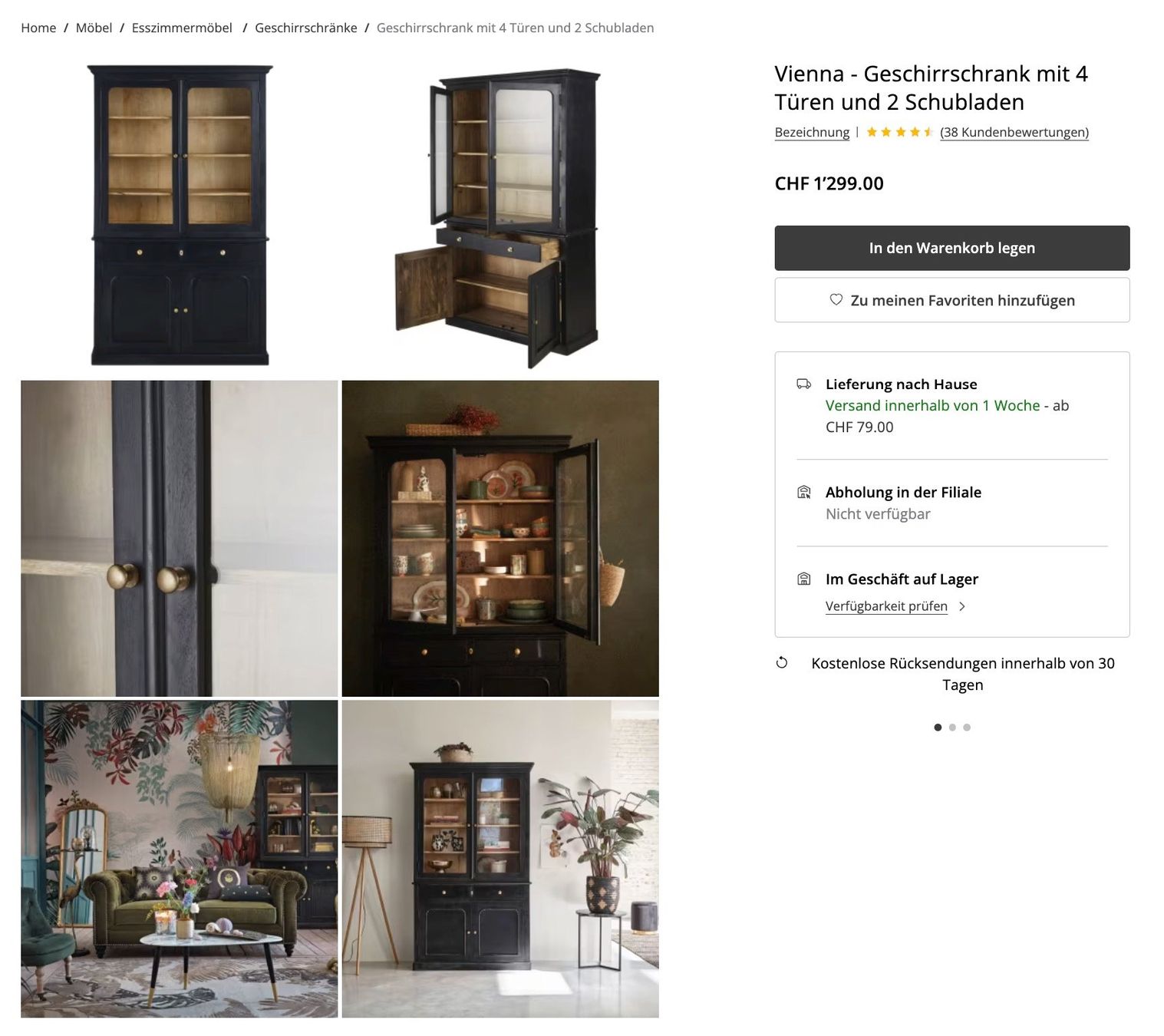1164x1036 pixels.
Task: Go to the Möbel breadcrumb
Action: point(94,28)
